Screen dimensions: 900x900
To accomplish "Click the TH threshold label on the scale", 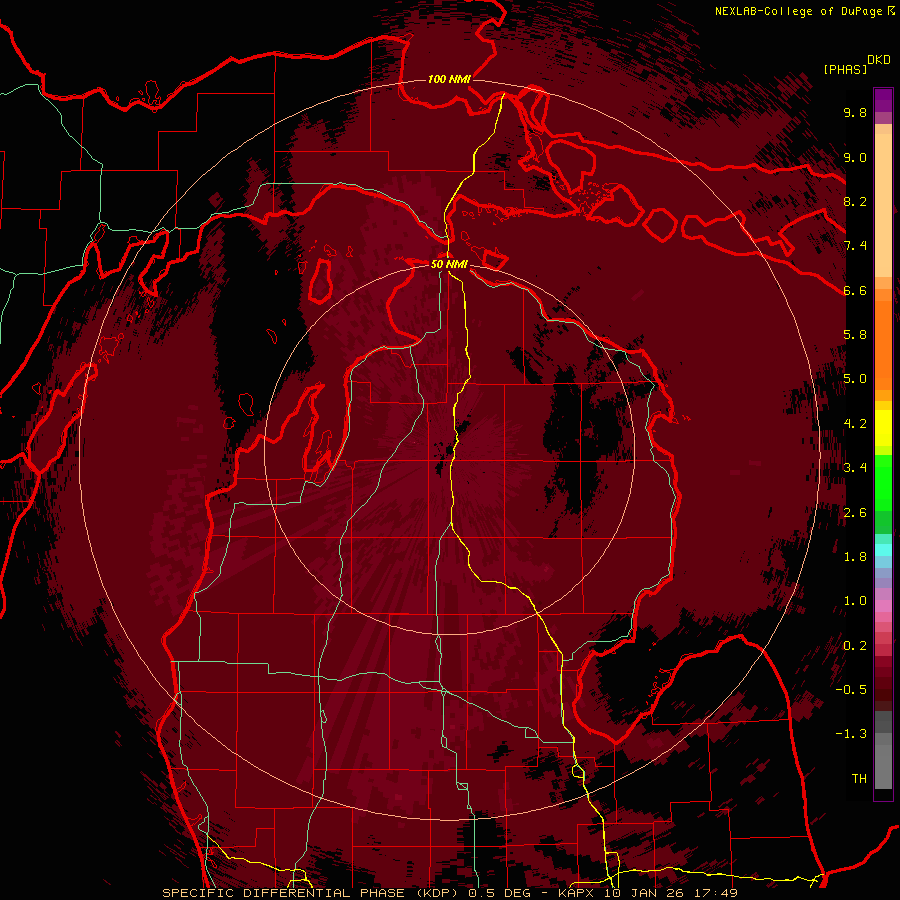I will coord(859,779).
